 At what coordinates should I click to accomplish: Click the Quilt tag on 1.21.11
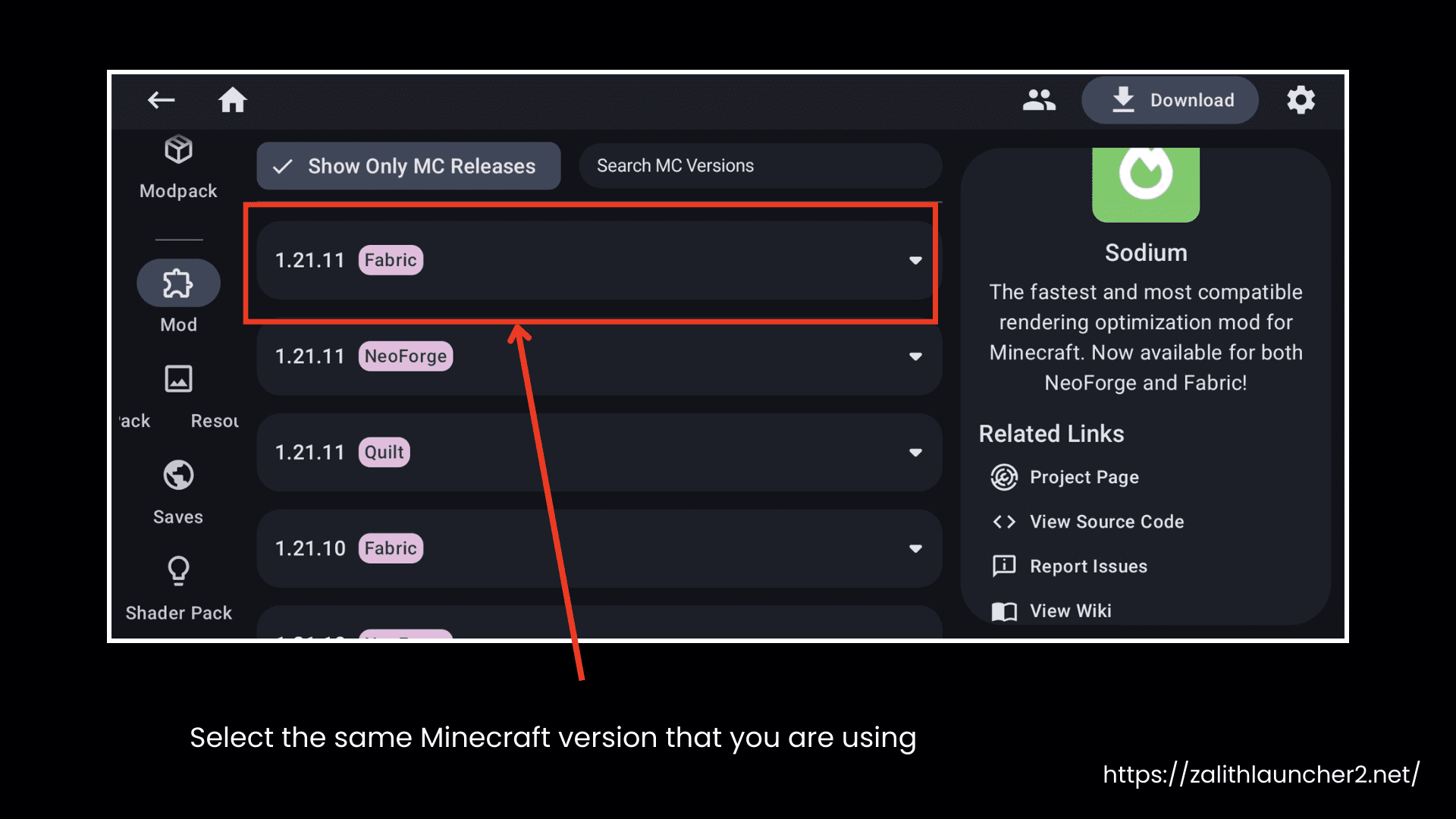pos(384,453)
